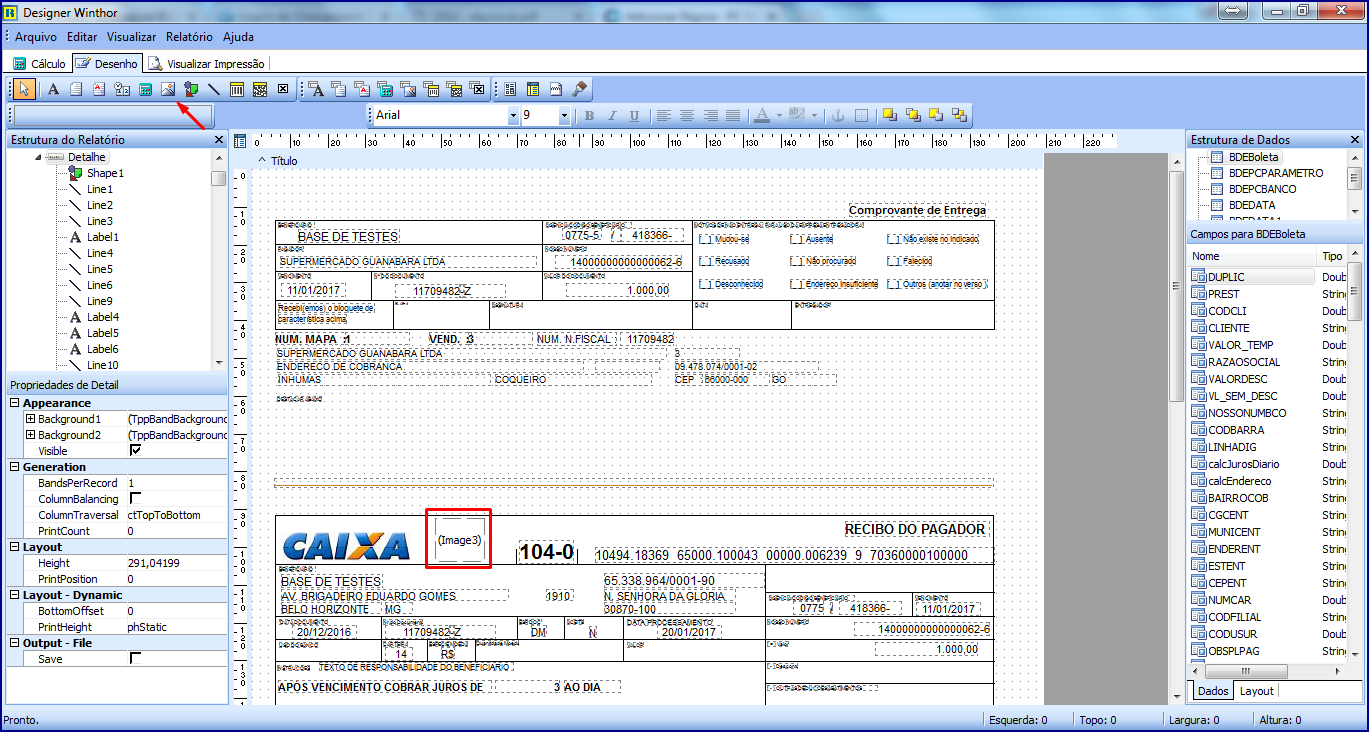Collapse the Detalhe tree node
Screen dimensions: 1369x732
click(38, 157)
